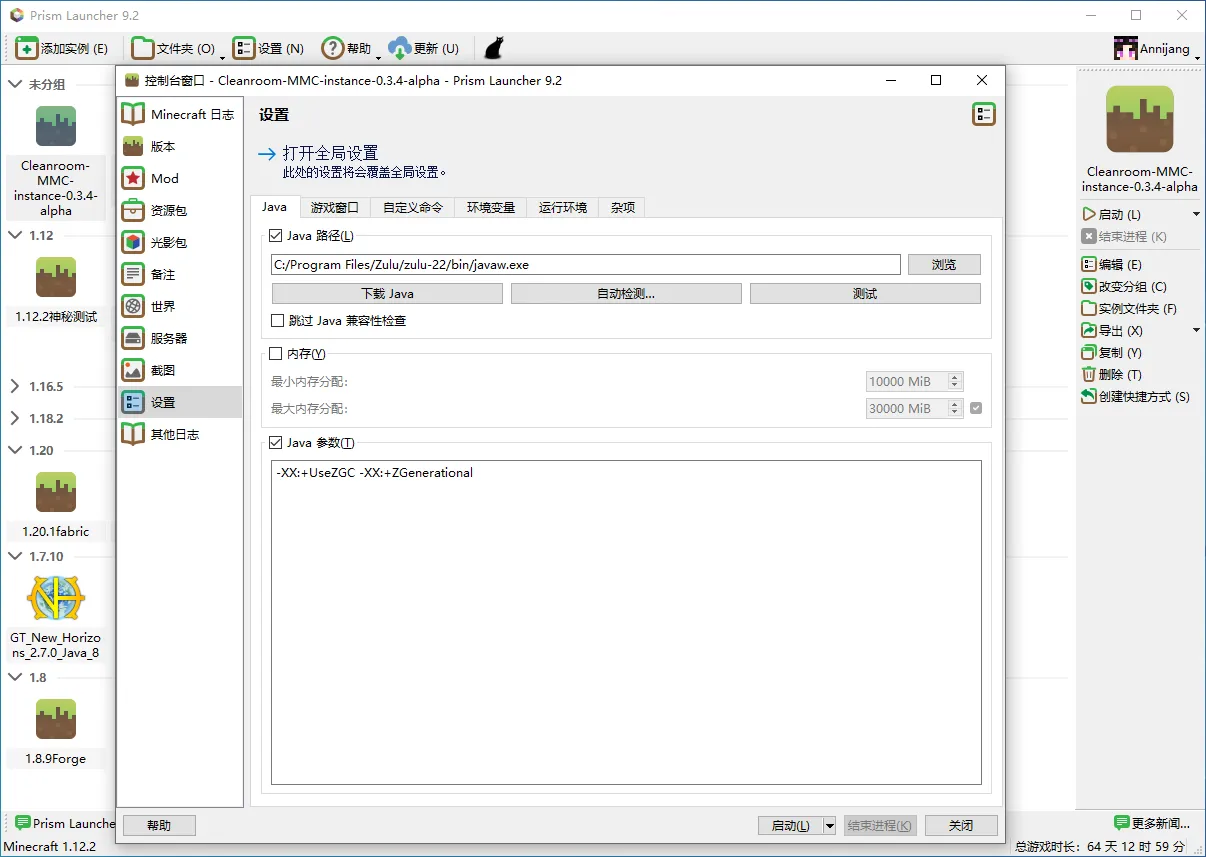Open dropdown arrow beside 启动(L) button
The height and width of the screenshot is (857, 1206).
[x=829, y=826]
